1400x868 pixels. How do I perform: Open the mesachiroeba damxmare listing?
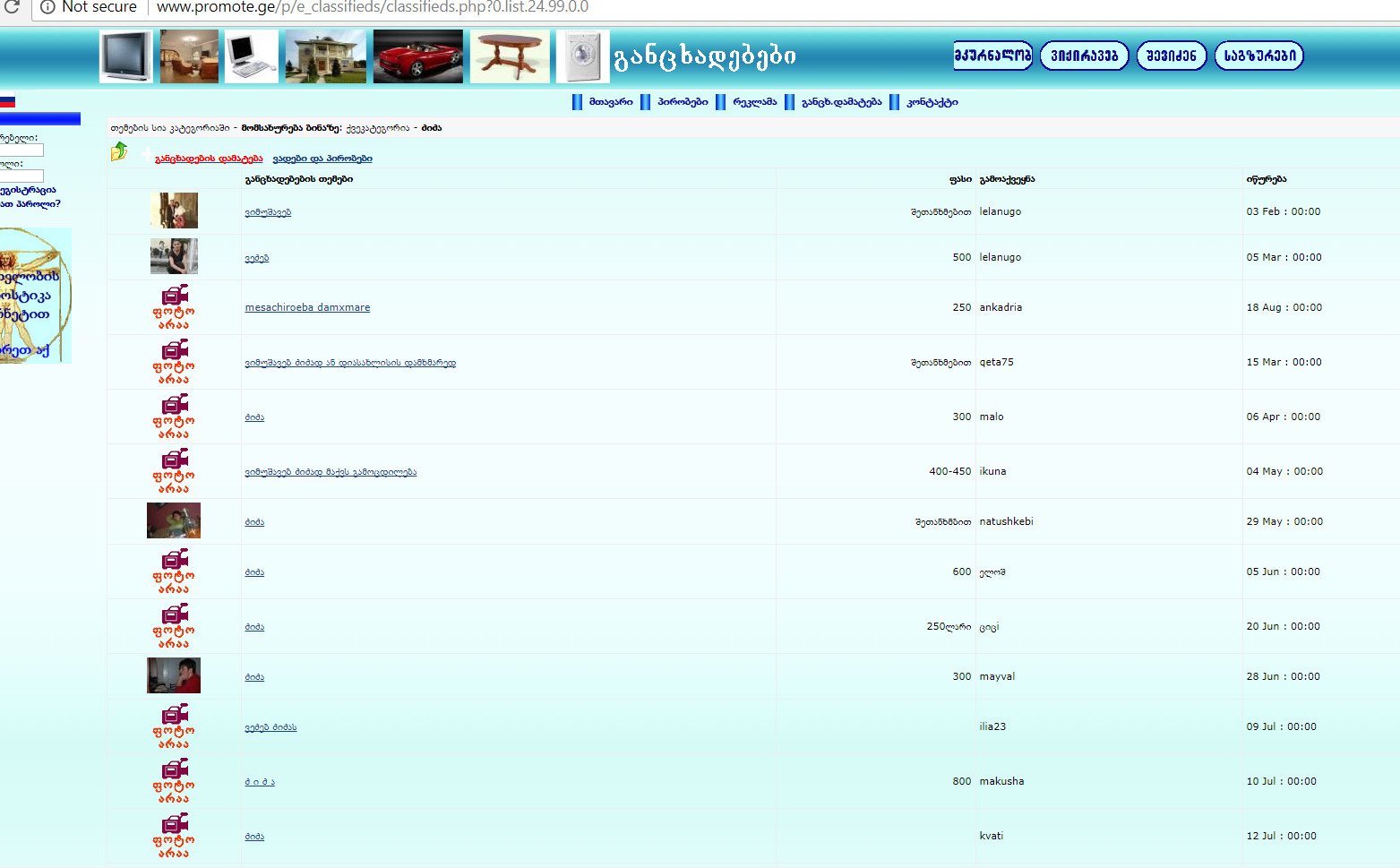point(307,307)
